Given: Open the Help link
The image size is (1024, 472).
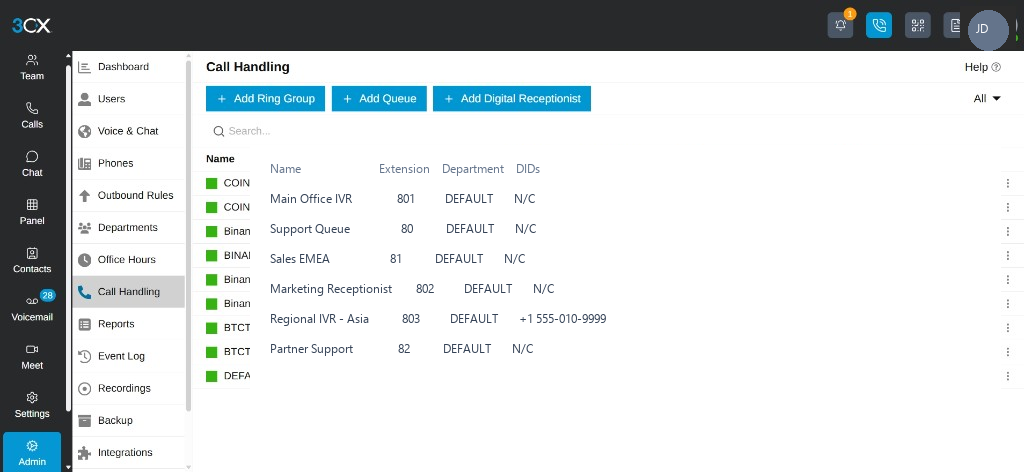Looking at the screenshot, I should click(x=982, y=67).
